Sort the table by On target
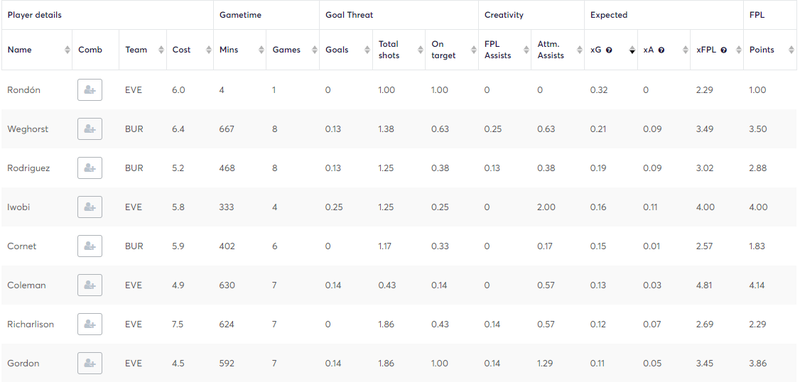800x382 pixels. point(473,50)
